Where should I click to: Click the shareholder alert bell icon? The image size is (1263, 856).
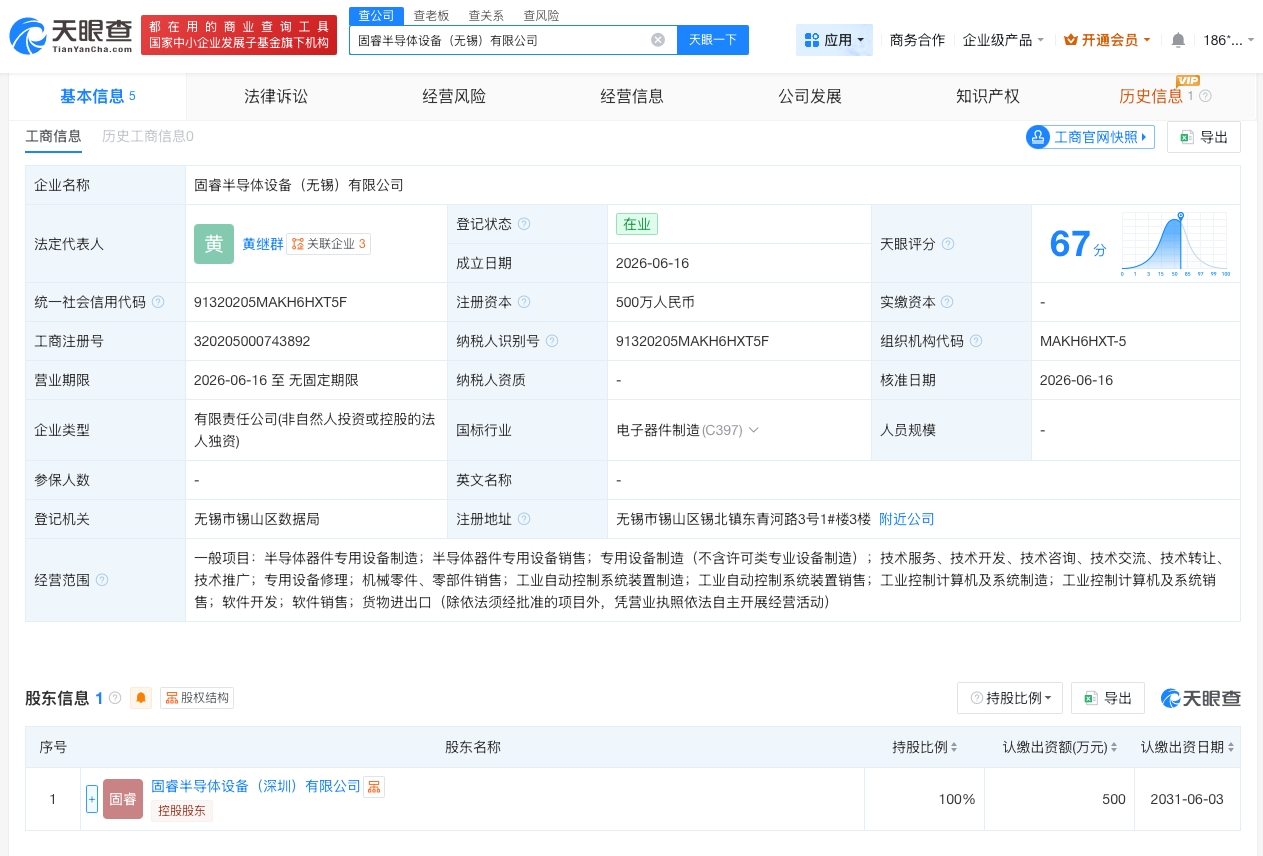click(141, 698)
